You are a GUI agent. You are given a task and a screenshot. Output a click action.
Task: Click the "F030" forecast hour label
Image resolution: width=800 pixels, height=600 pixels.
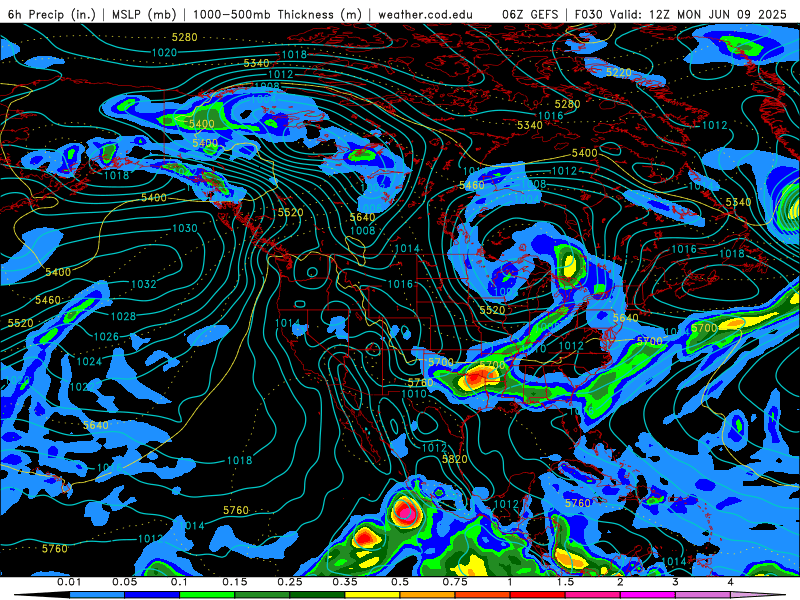tap(588, 14)
